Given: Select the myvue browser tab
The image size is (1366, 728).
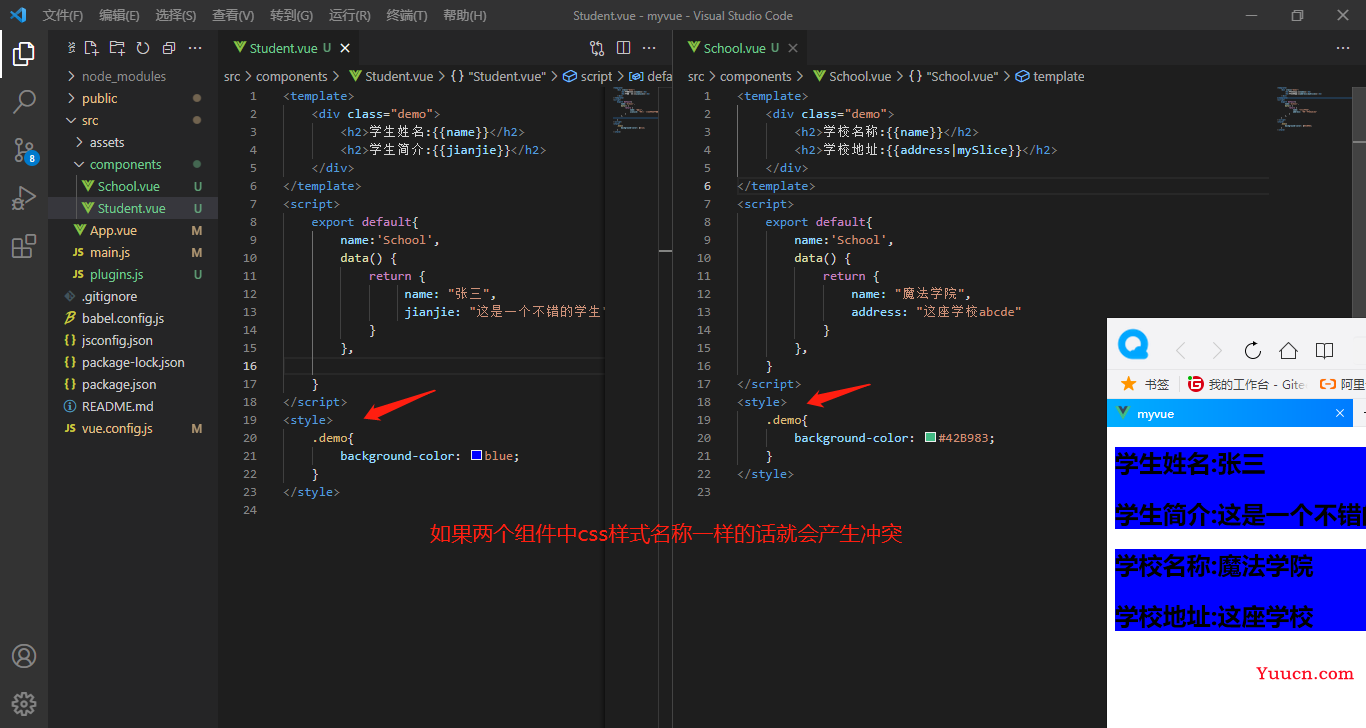Looking at the screenshot, I should (1230, 413).
